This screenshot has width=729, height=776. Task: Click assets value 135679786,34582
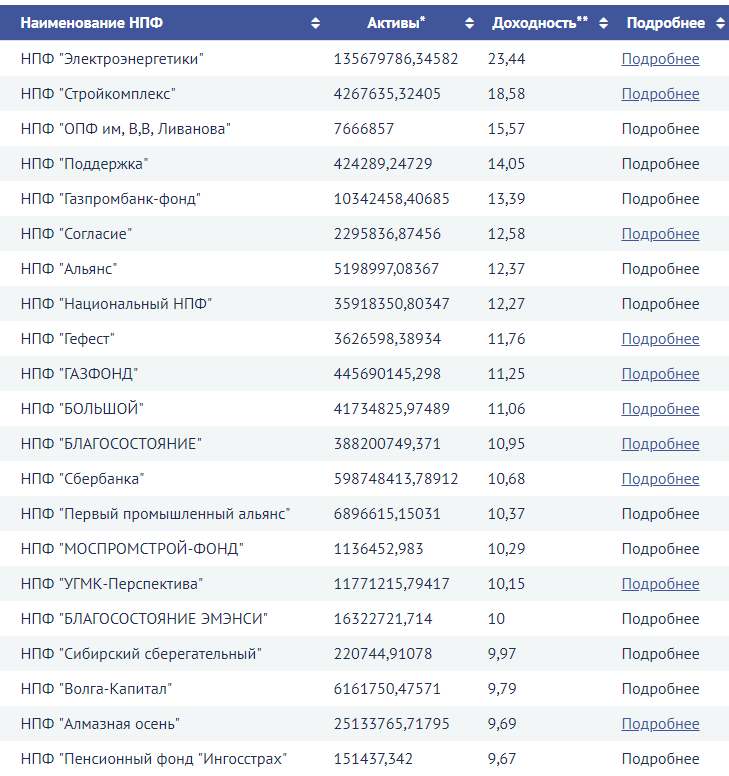tap(396, 59)
